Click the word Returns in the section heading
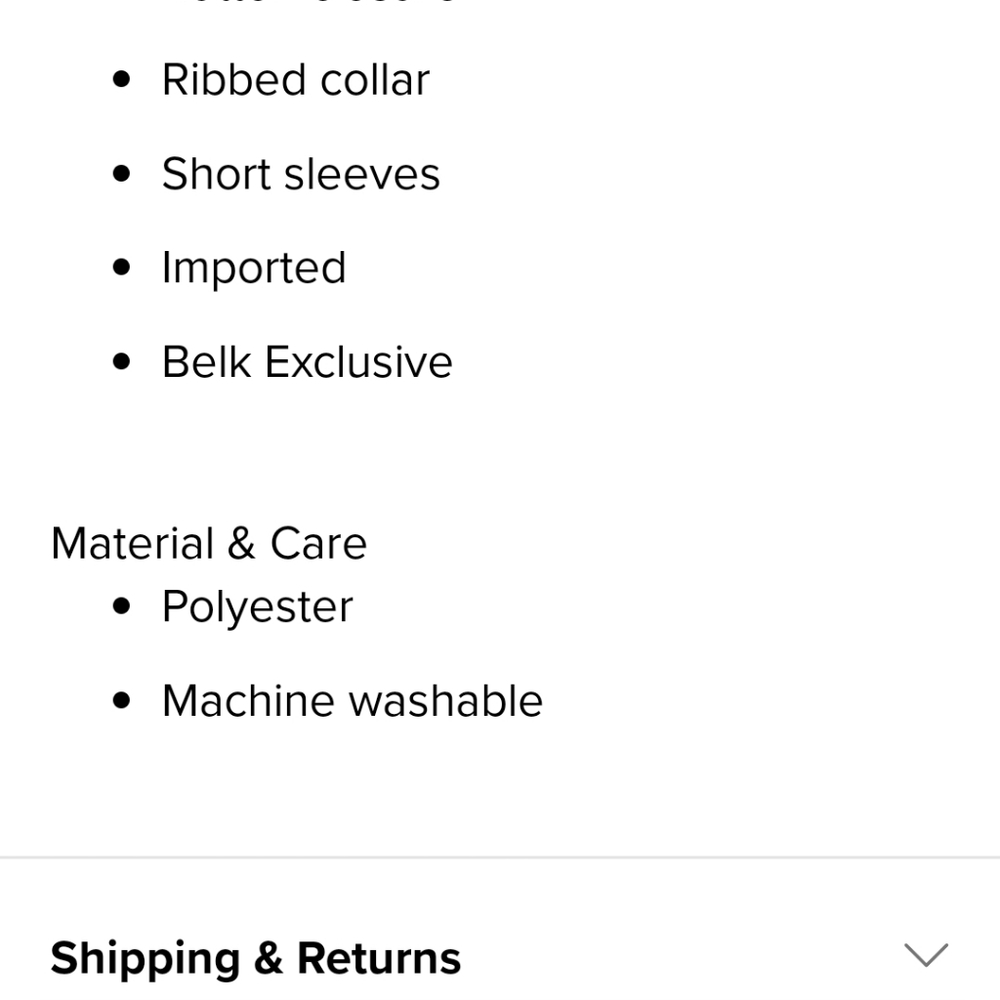 pos(378,958)
